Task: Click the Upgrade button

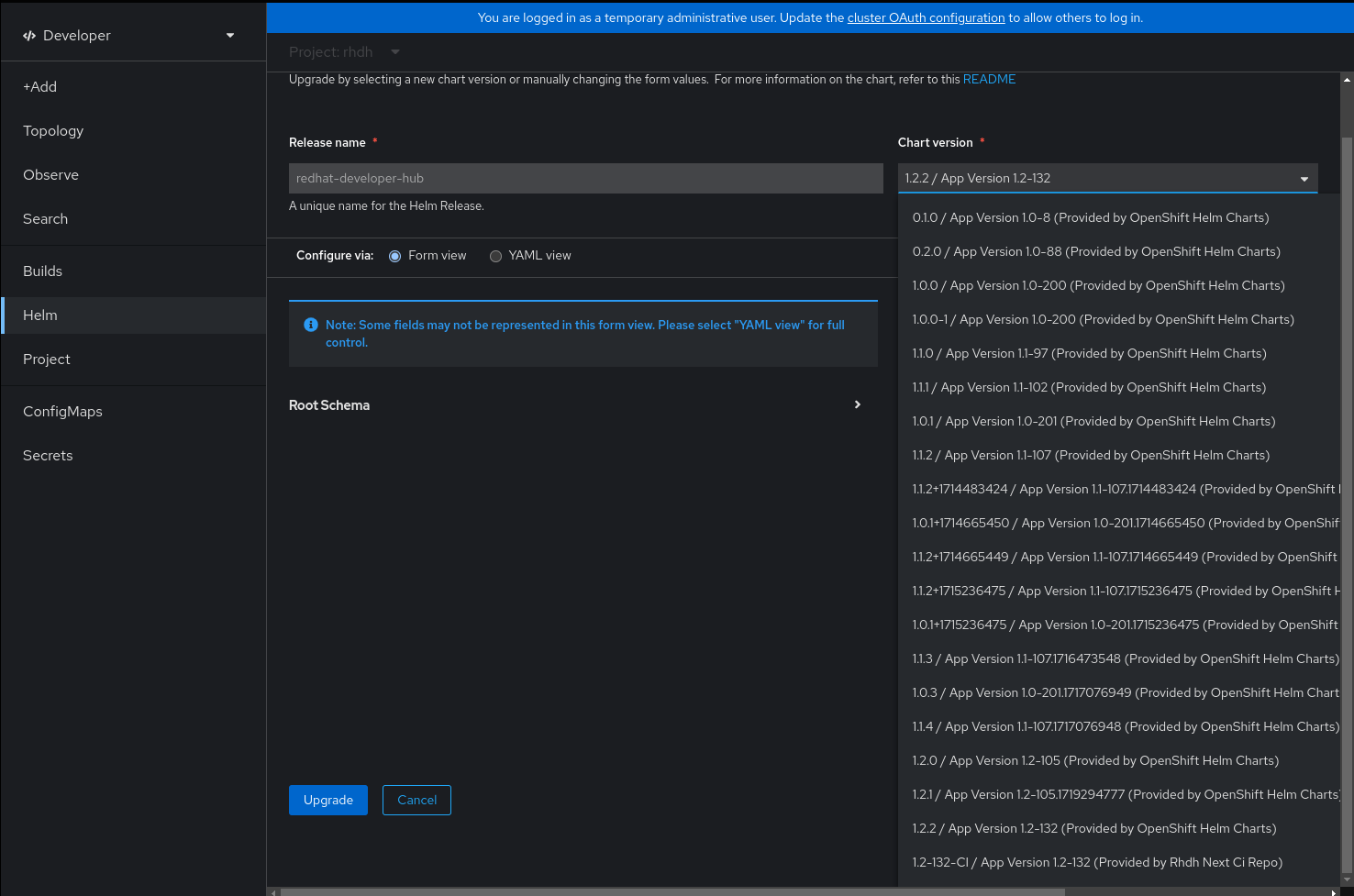Action: tap(328, 800)
